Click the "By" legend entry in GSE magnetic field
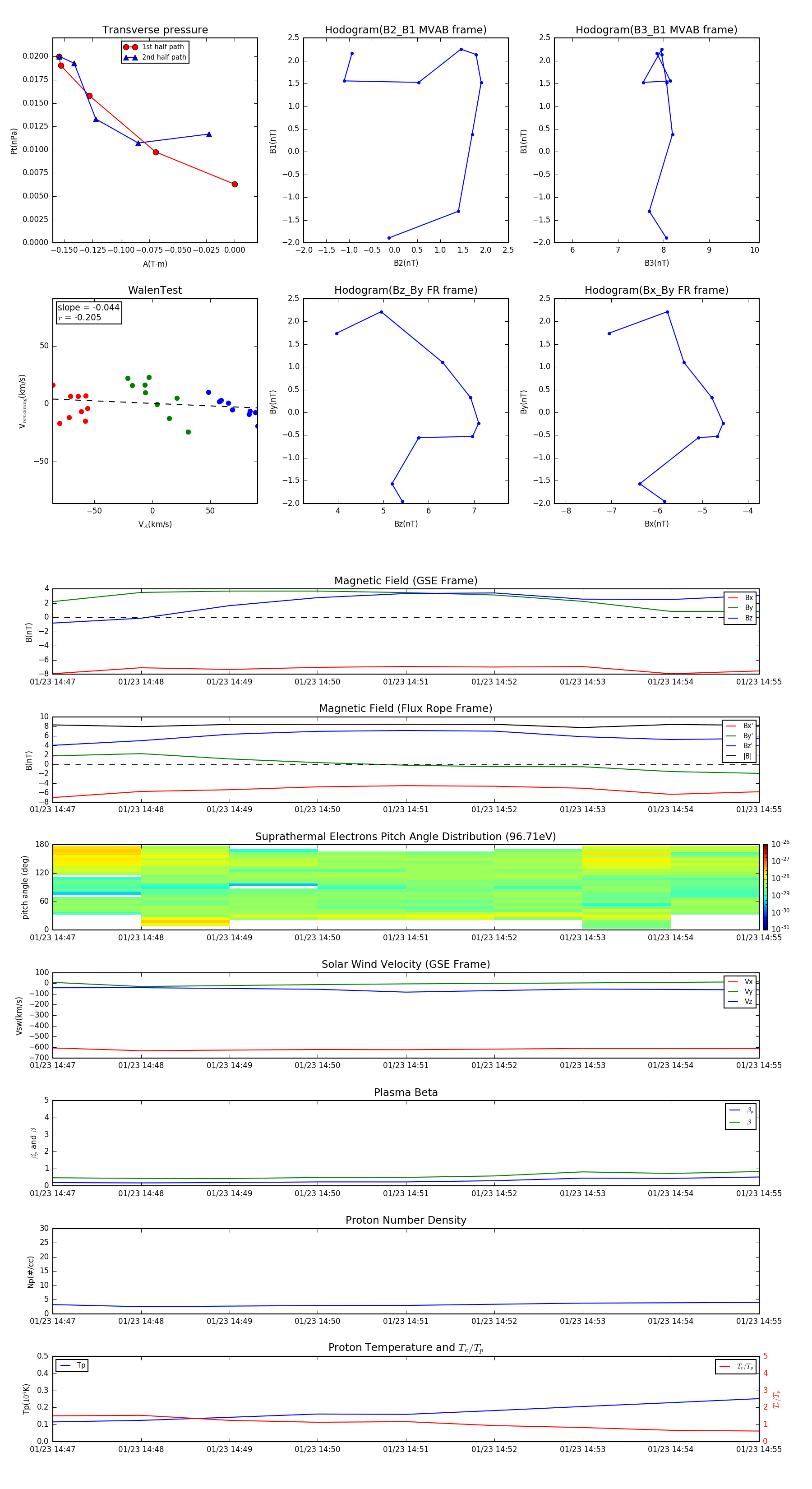 pyautogui.click(x=740, y=607)
